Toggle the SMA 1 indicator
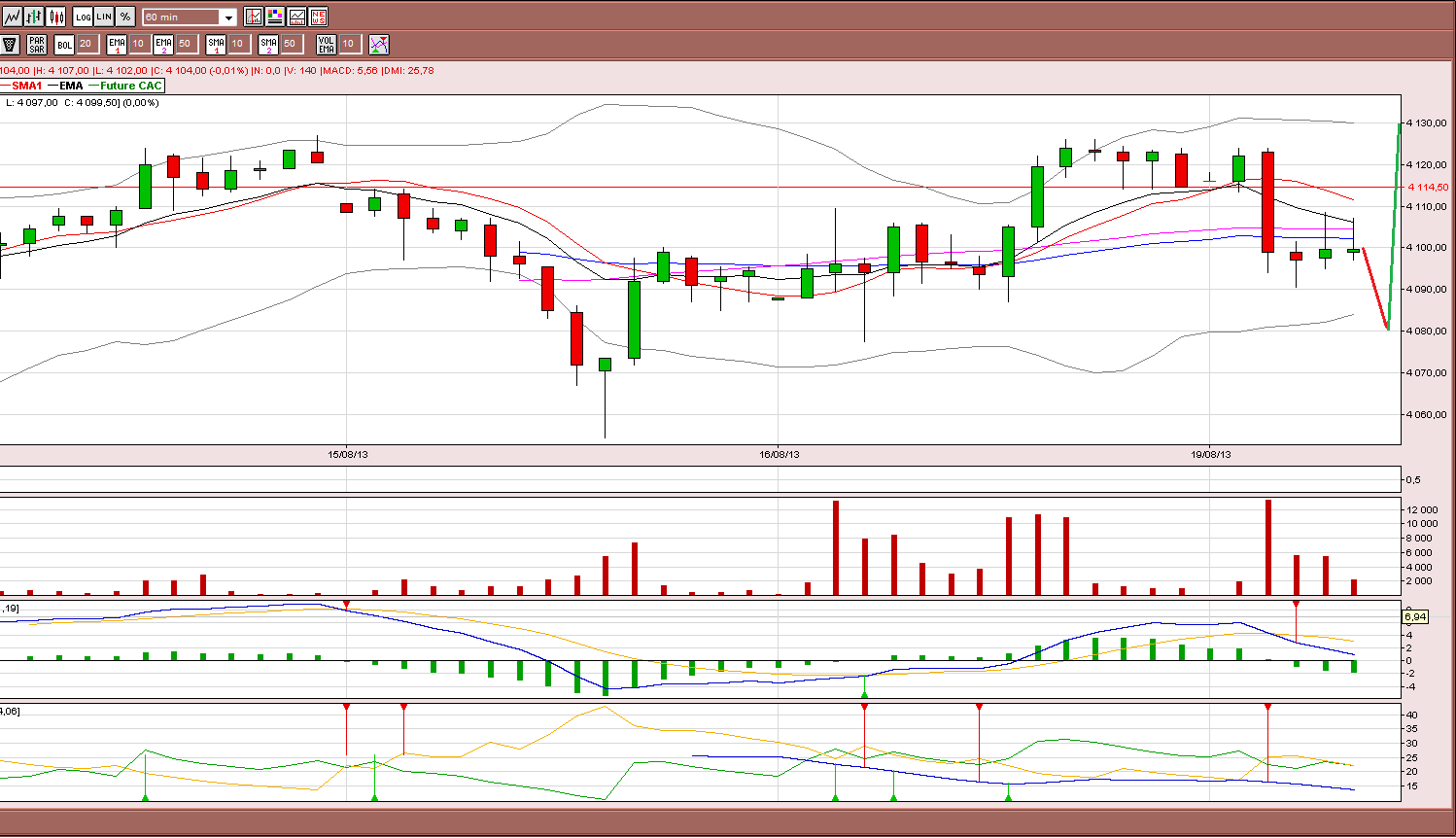The image size is (1456, 838). pyautogui.click(x=216, y=44)
